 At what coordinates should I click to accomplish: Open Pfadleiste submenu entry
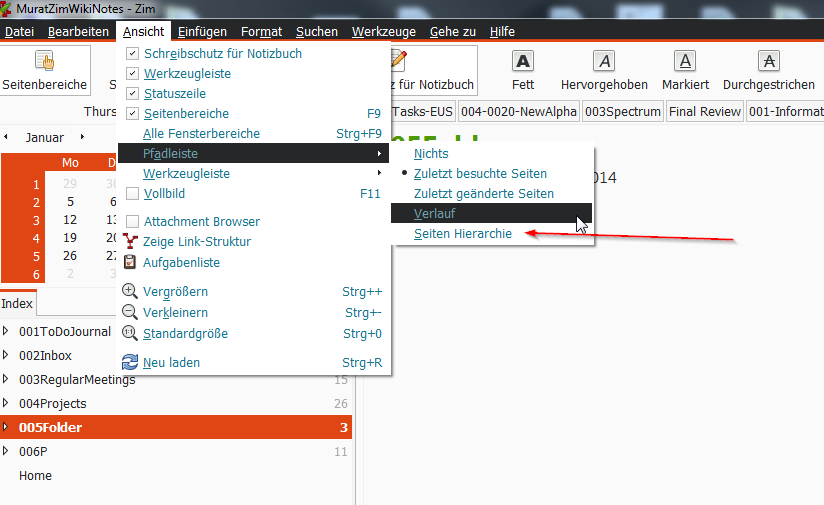click(x=254, y=153)
